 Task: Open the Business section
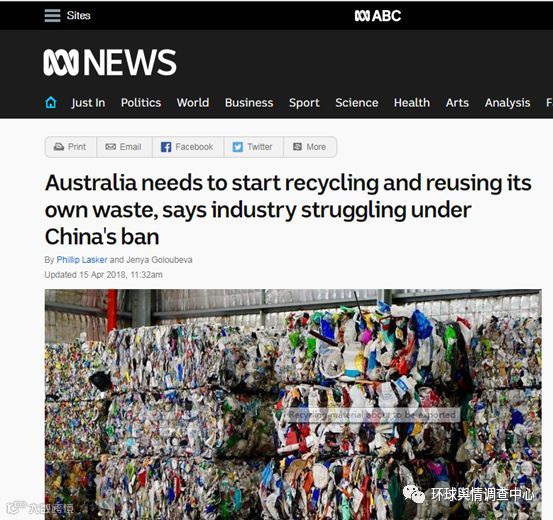249,103
